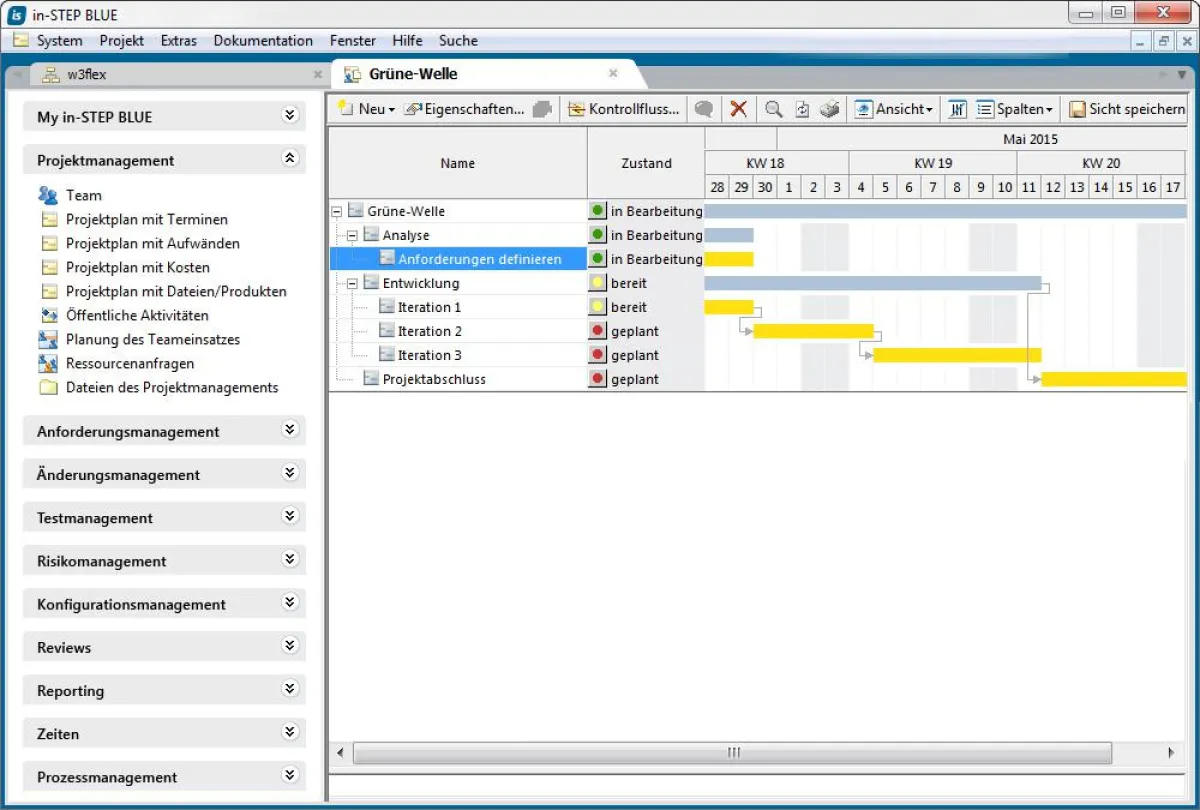Select the magnifier zoom icon in the toolbar
Image resolution: width=1200 pixels, height=810 pixels.
[772, 110]
